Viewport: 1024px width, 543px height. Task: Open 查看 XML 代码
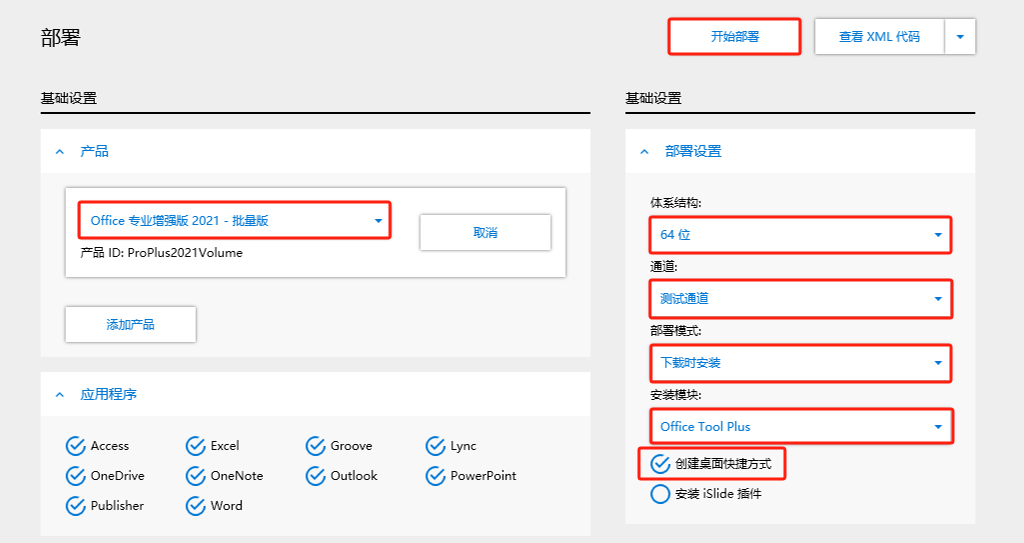tap(879, 37)
